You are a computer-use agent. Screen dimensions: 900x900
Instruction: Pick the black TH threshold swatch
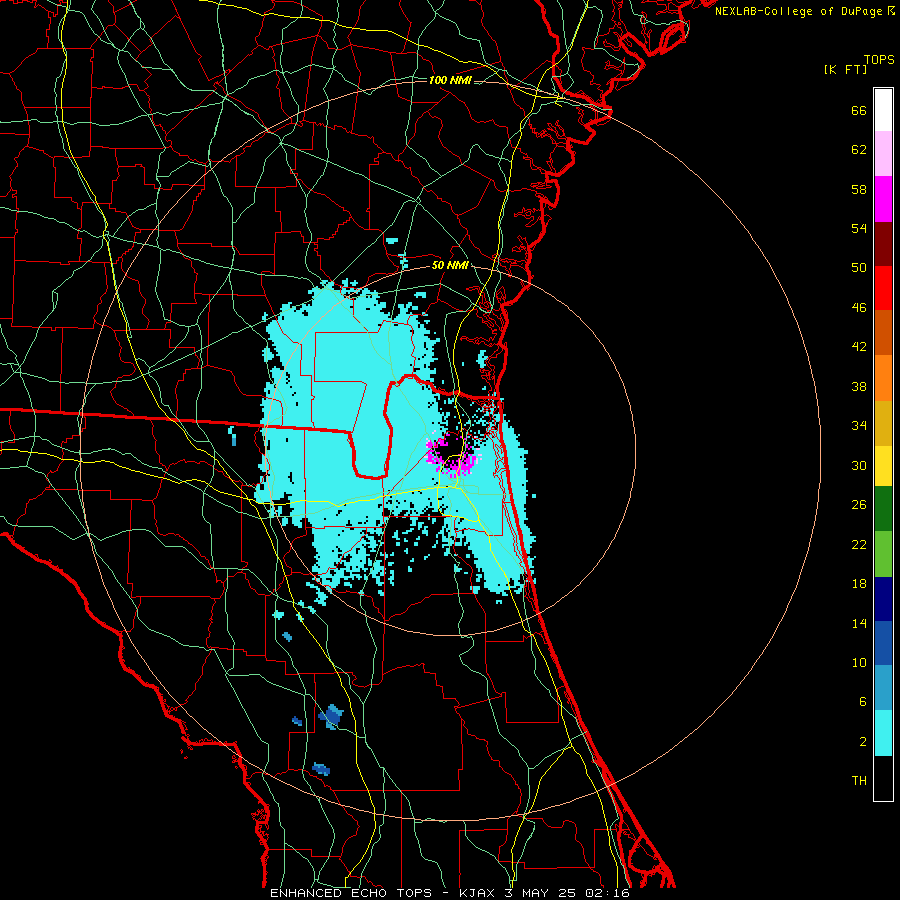pos(883,778)
